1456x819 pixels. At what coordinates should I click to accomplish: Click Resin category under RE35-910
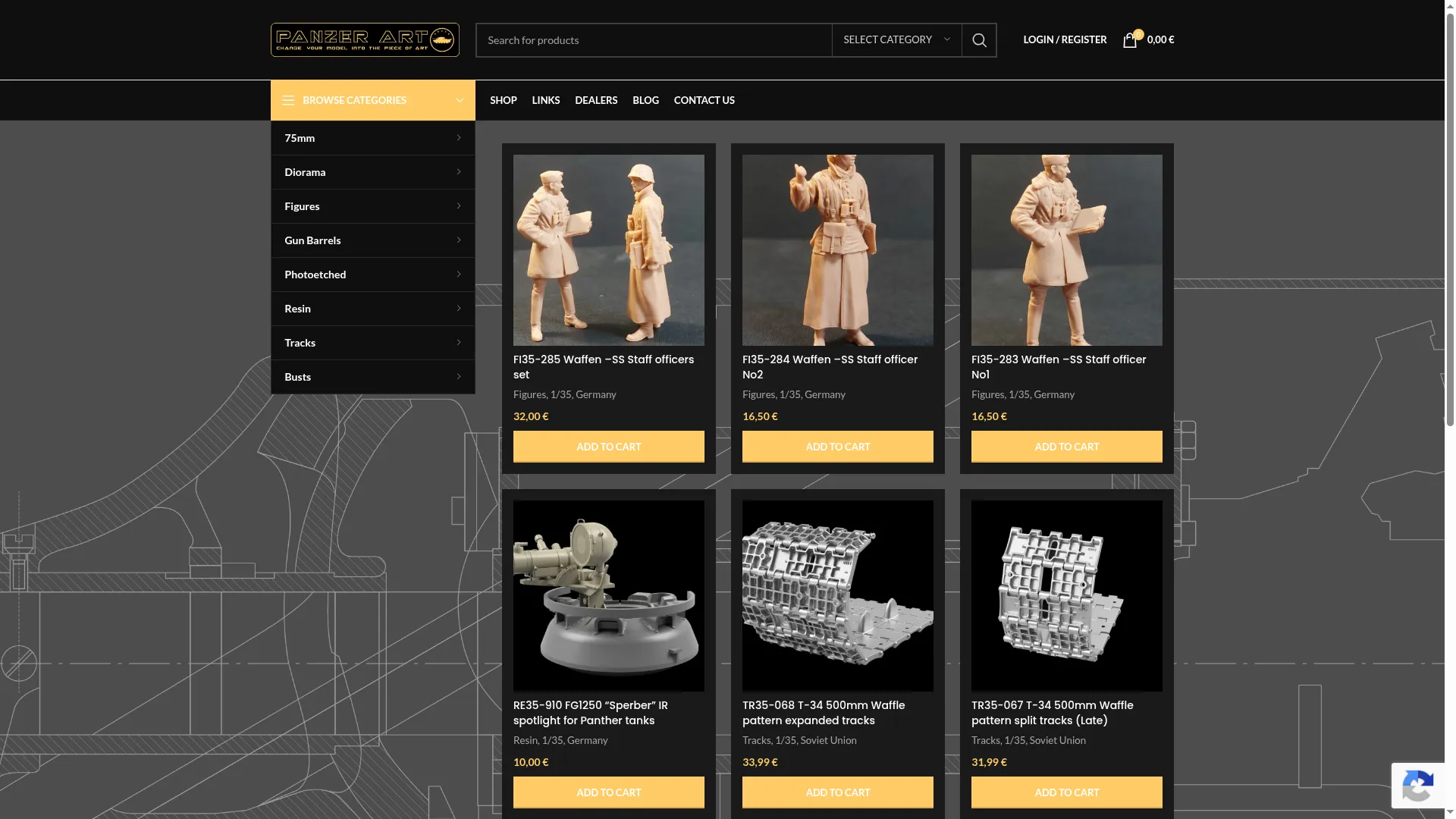pos(525,740)
